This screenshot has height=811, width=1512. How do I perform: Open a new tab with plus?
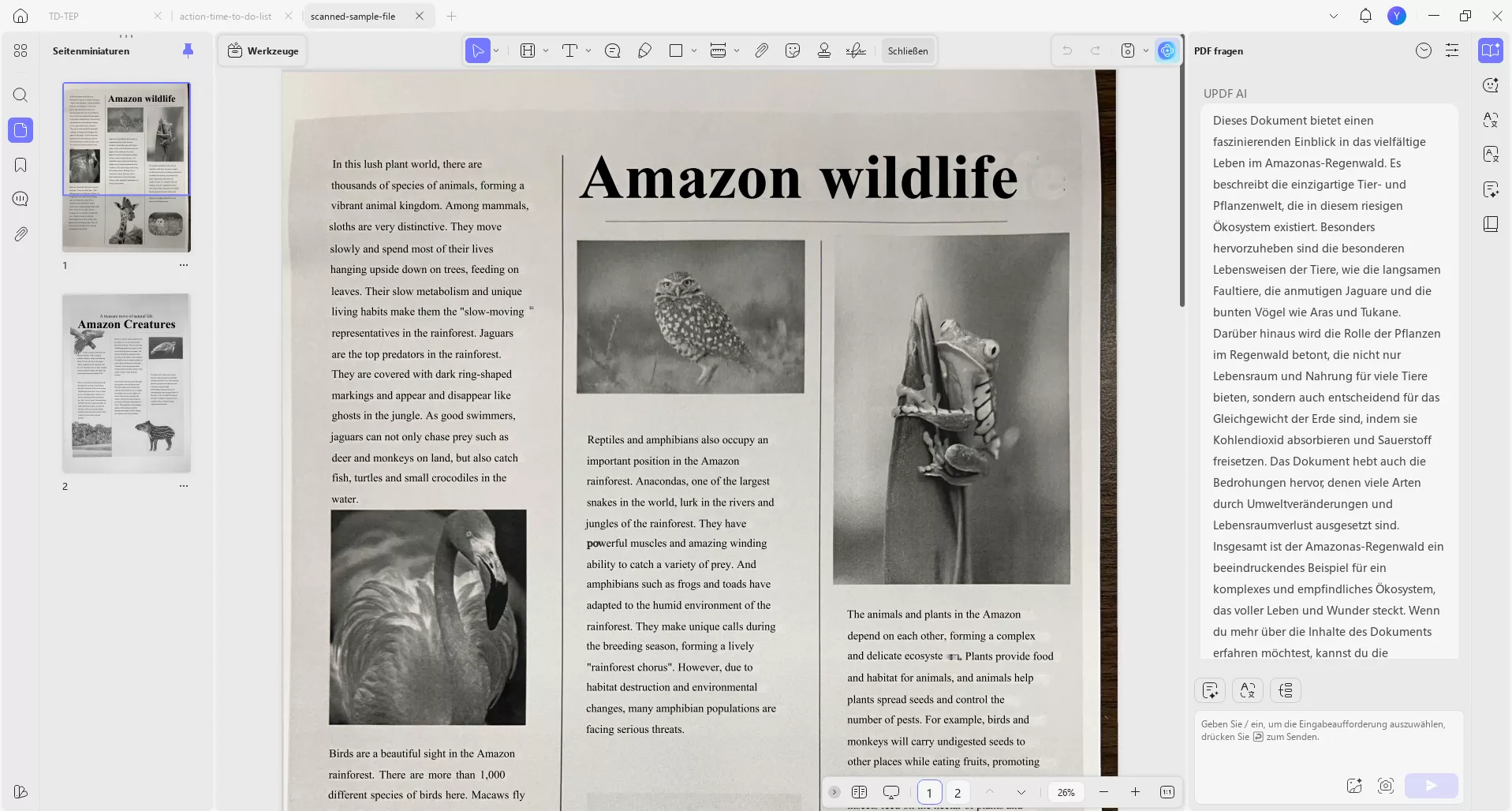pos(451,16)
